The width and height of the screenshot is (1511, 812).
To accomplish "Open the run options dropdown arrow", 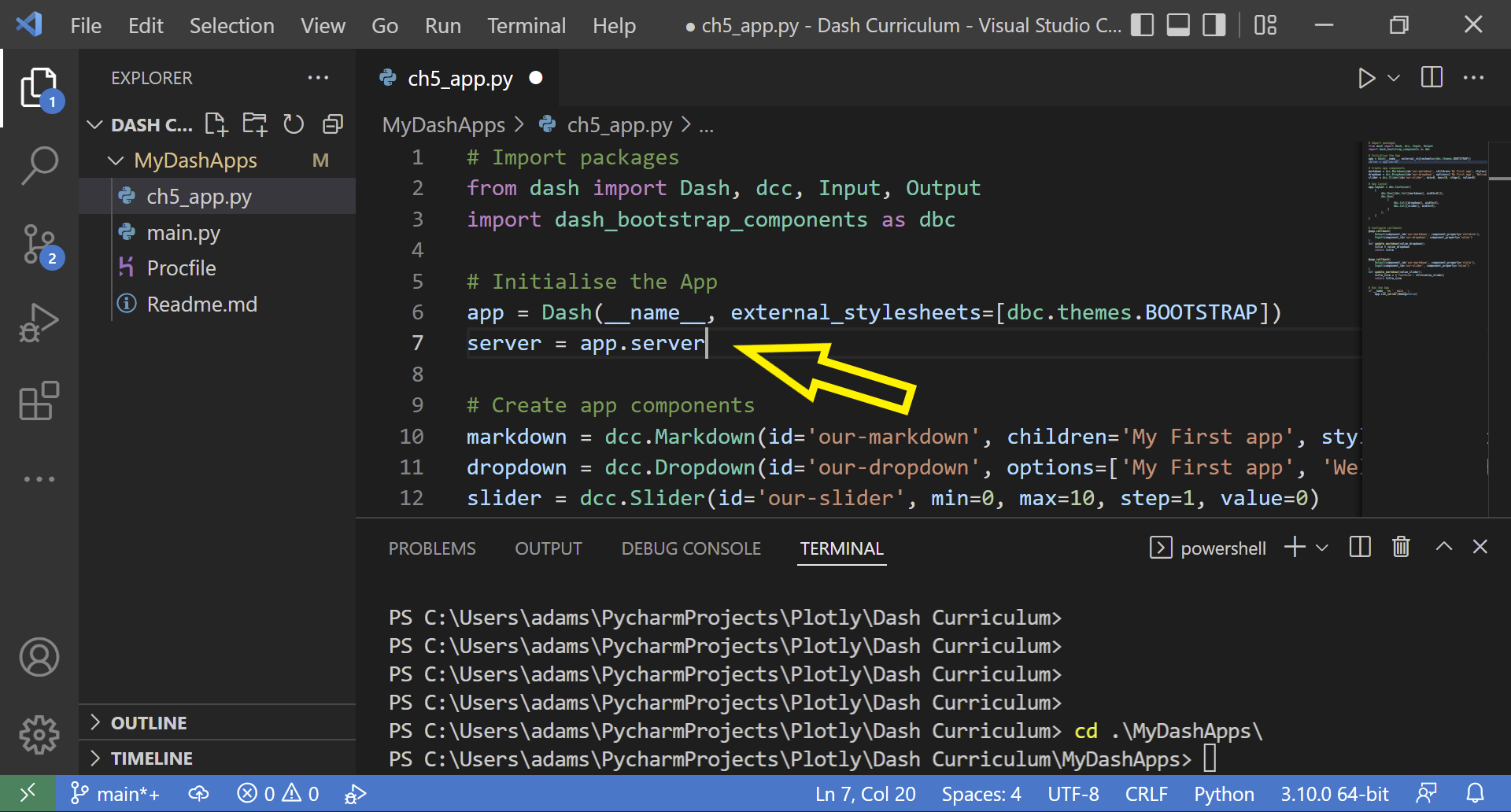I will point(1394,78).
